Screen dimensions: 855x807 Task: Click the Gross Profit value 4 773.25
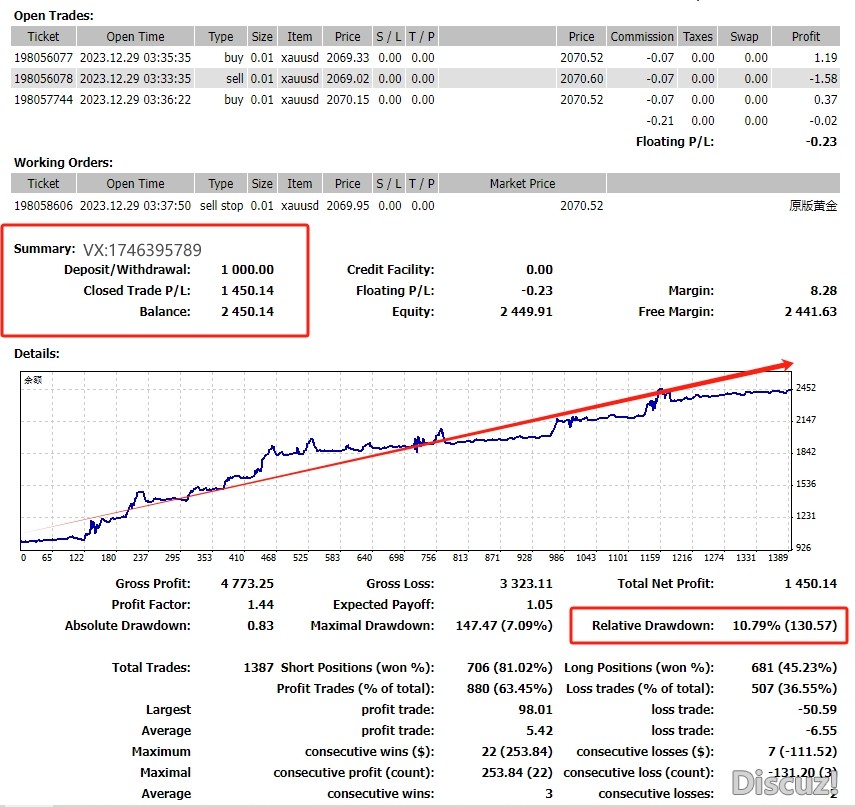[246, 583]
